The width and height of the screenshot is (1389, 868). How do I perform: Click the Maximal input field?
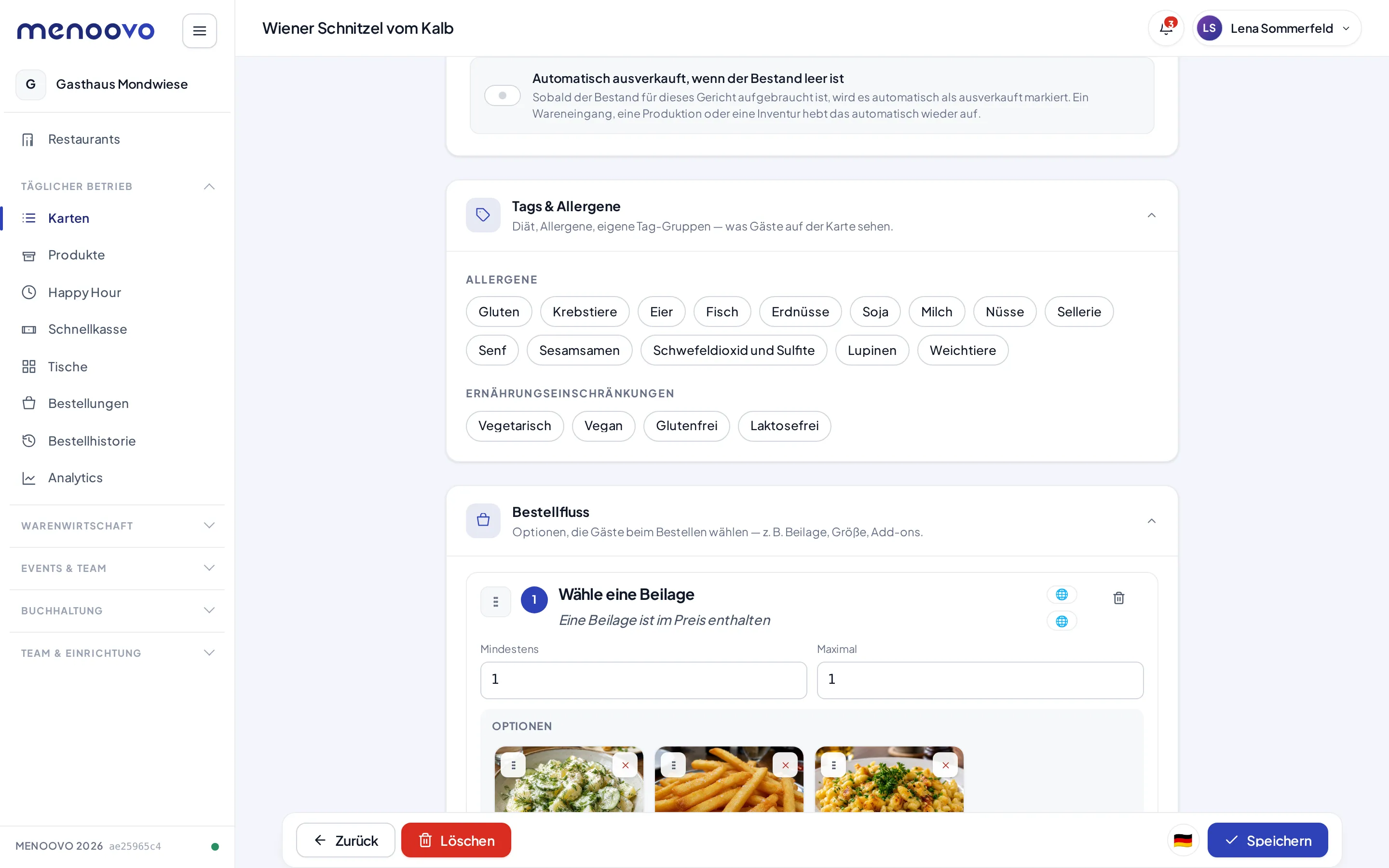click(x=980, y=680)
